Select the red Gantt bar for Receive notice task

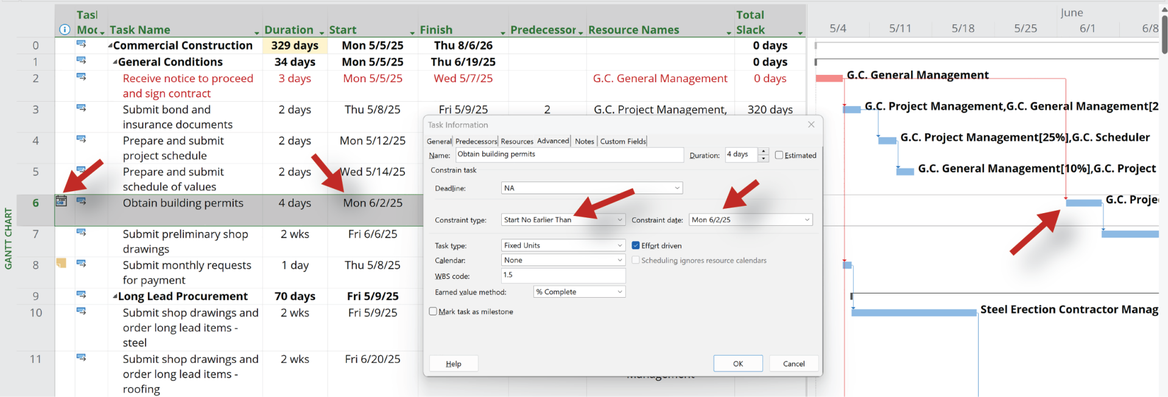829,77
